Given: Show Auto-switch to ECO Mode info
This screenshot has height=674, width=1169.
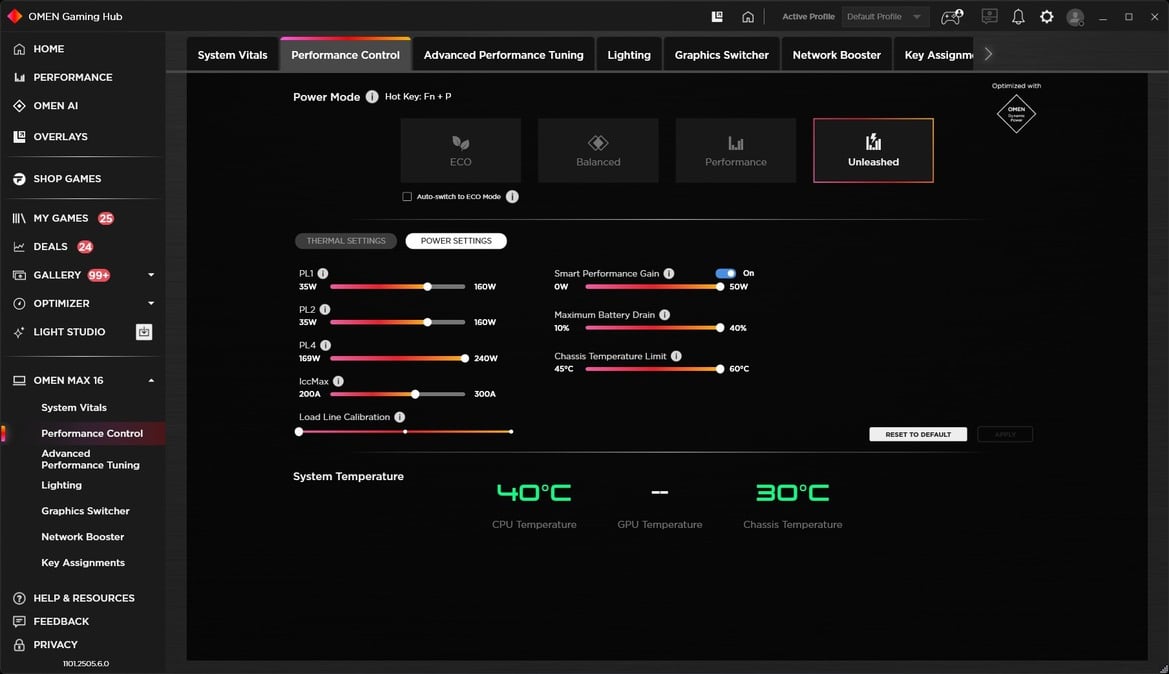Looking at the screenshot, I should 512,197.
